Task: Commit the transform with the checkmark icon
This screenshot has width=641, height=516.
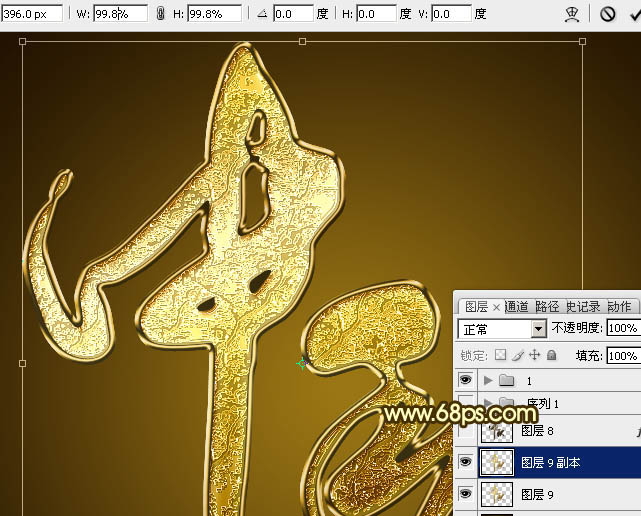Action: 635,15
